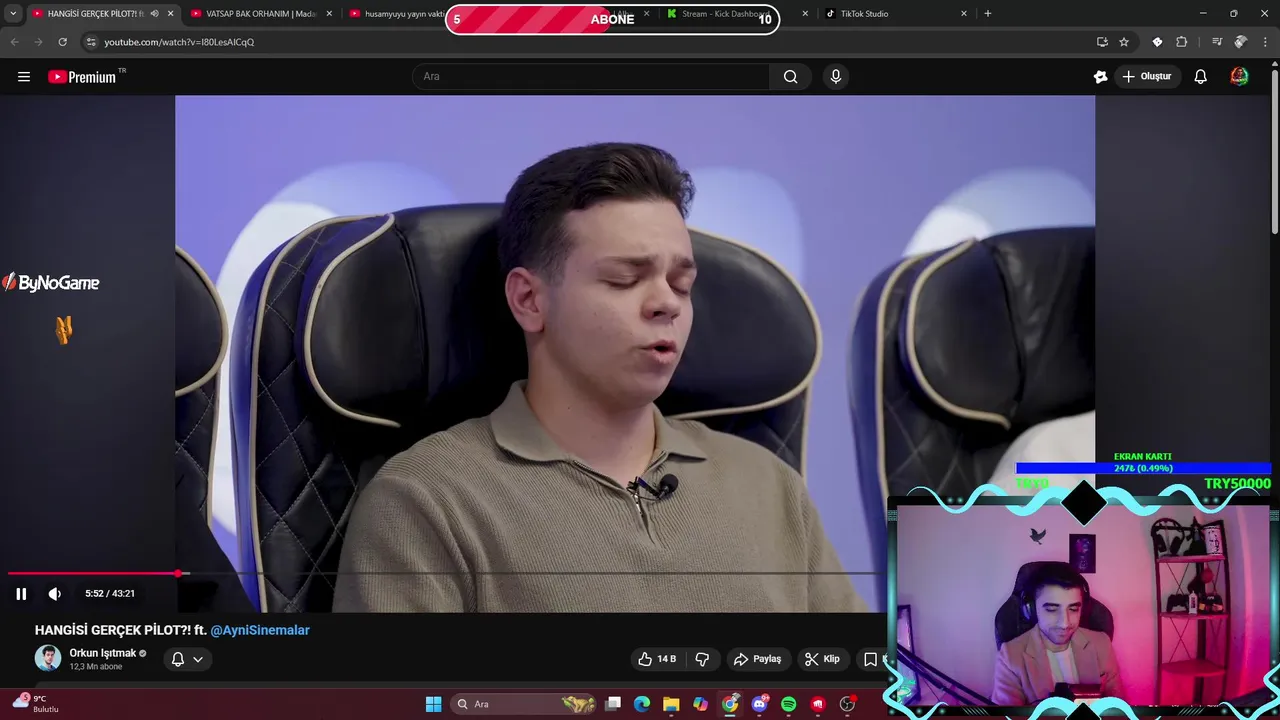Open the @AyniSinemalar channel link
1280x720 pixels.
click(260, 631)
